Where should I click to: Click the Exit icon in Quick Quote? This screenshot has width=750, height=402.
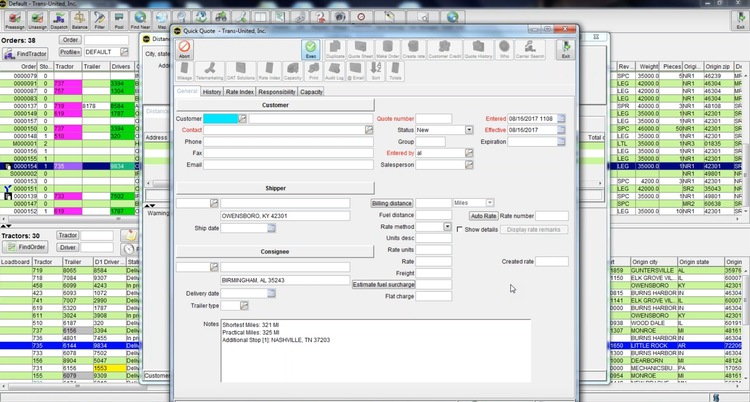click(x=566, y=49)
